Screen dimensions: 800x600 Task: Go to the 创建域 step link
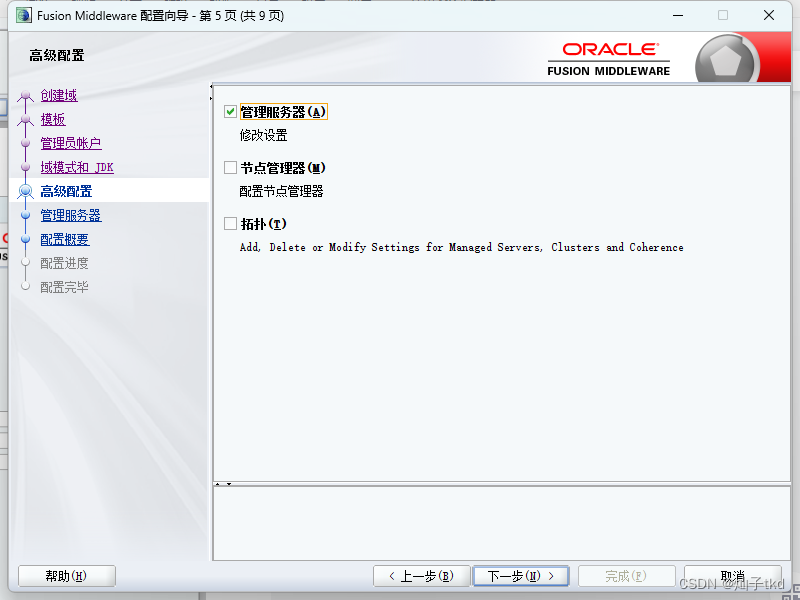pos(59,95)
